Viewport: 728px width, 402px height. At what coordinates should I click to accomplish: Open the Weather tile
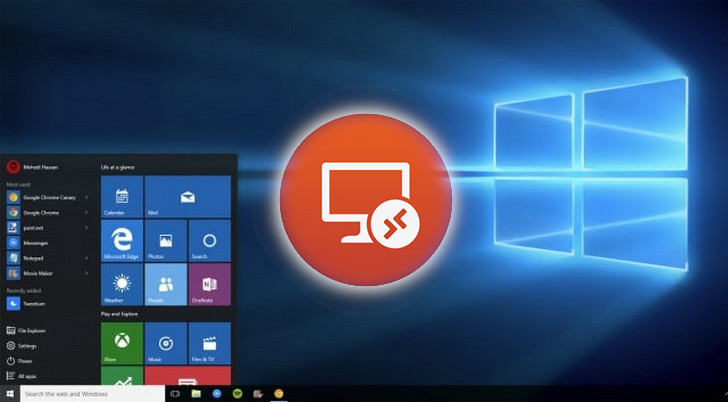tap(122, 284)
